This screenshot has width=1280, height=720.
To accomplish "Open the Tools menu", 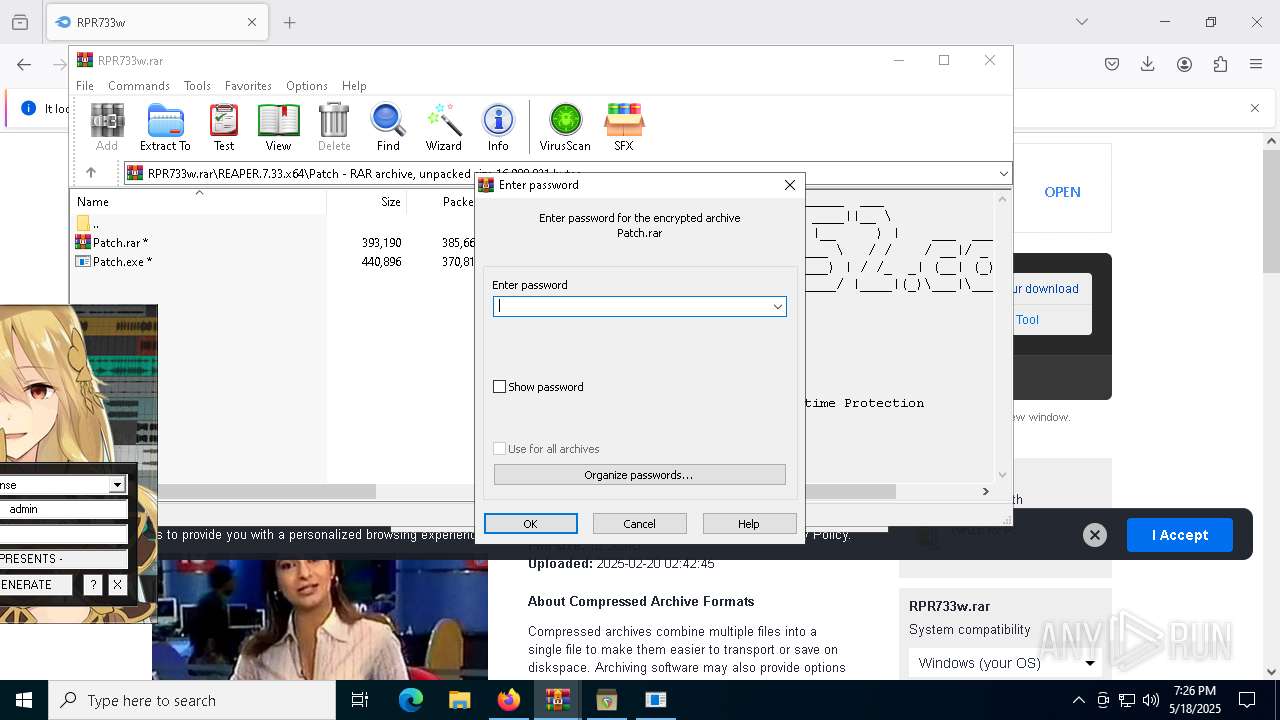I will click(197, 86).
